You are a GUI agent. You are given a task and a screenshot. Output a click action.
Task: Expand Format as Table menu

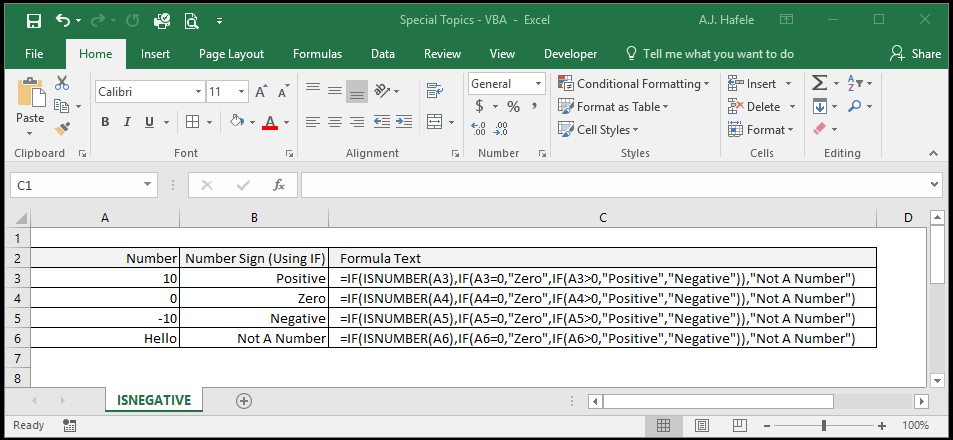click(613, 106)
